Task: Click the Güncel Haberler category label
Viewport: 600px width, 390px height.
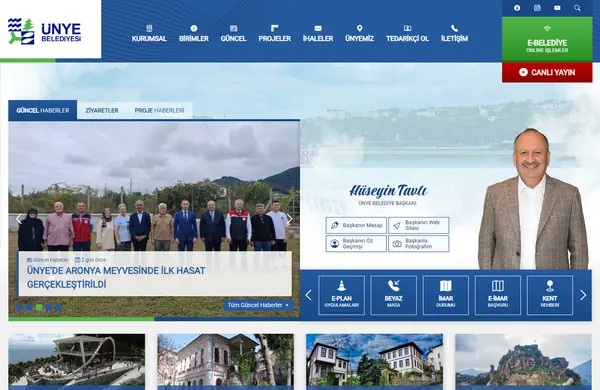Action: pyautogui.click(x=48, y=260)
